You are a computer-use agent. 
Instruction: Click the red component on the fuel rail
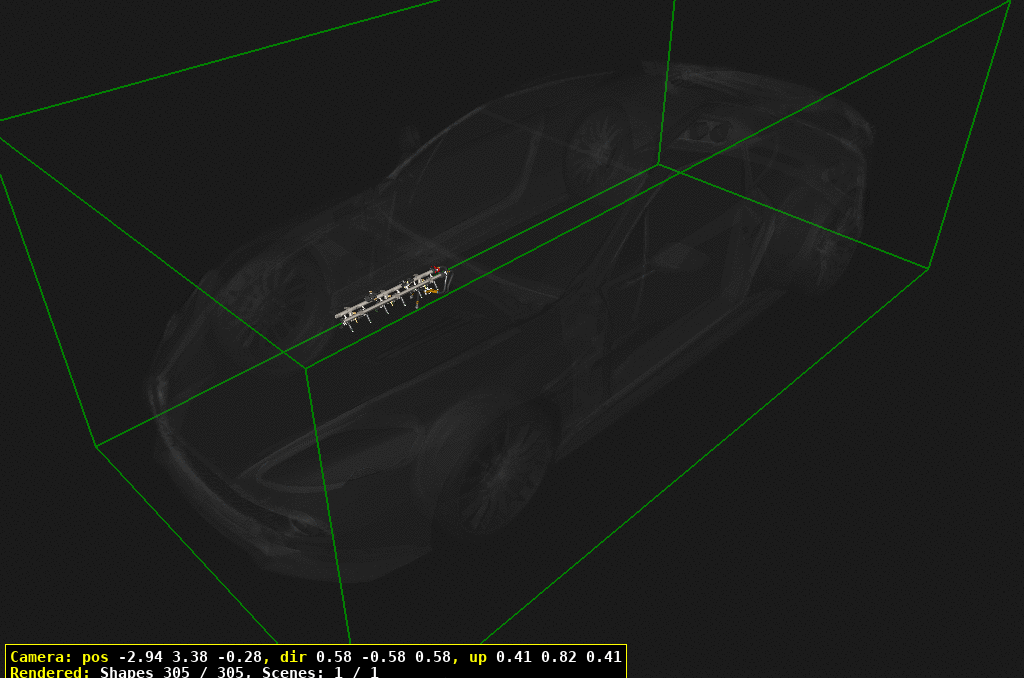point(438,269)
